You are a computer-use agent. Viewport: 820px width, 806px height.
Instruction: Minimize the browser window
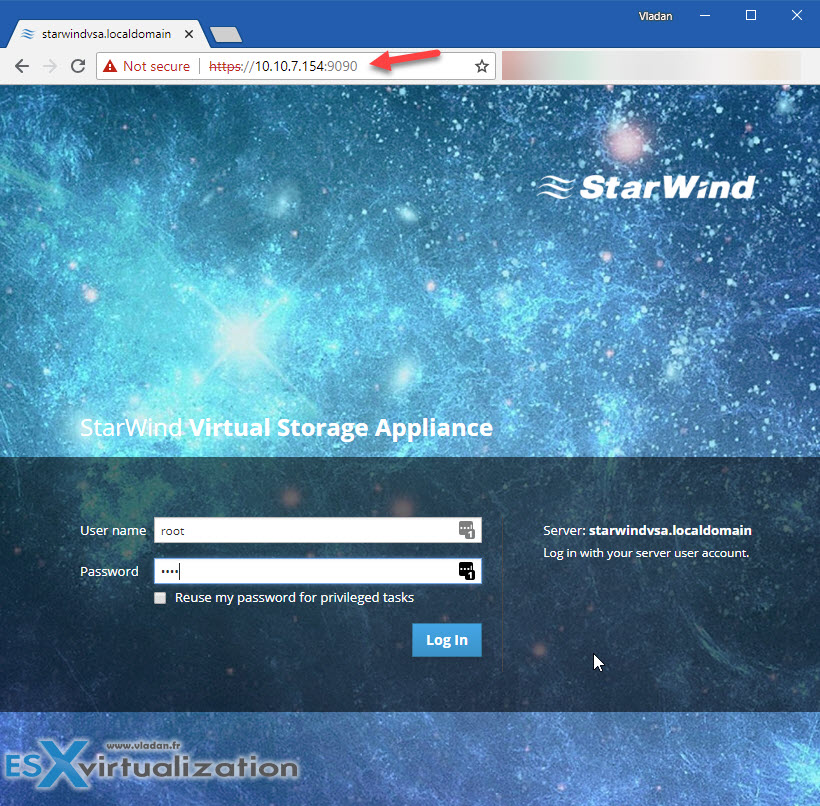point(705,16)
